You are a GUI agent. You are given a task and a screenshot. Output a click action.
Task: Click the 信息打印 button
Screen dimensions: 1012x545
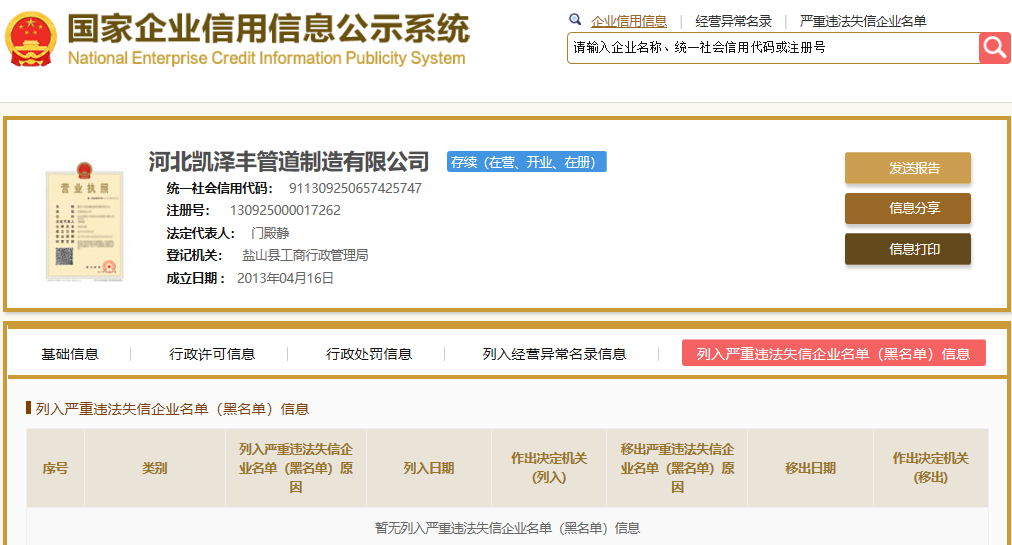pyautogui.click(x=907, y=249)
